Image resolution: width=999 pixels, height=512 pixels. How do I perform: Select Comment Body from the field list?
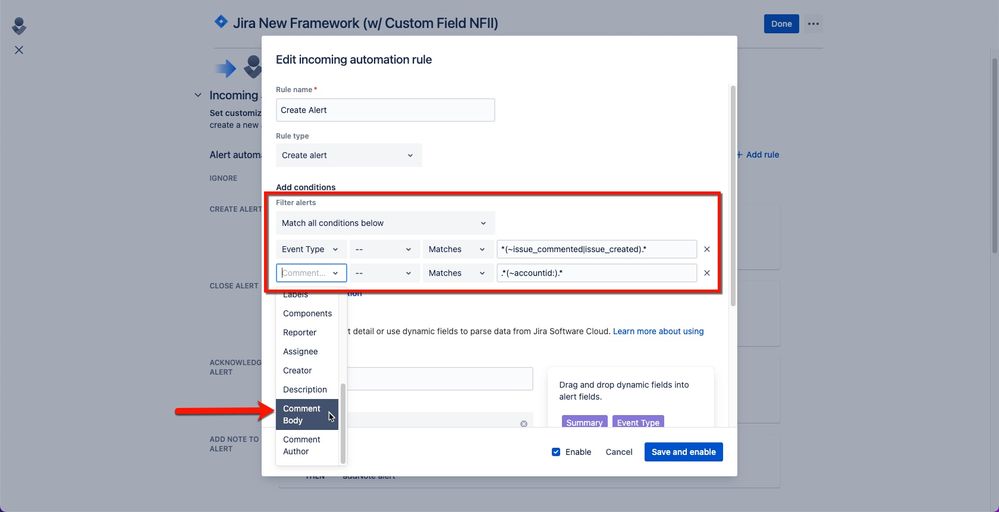307,415
